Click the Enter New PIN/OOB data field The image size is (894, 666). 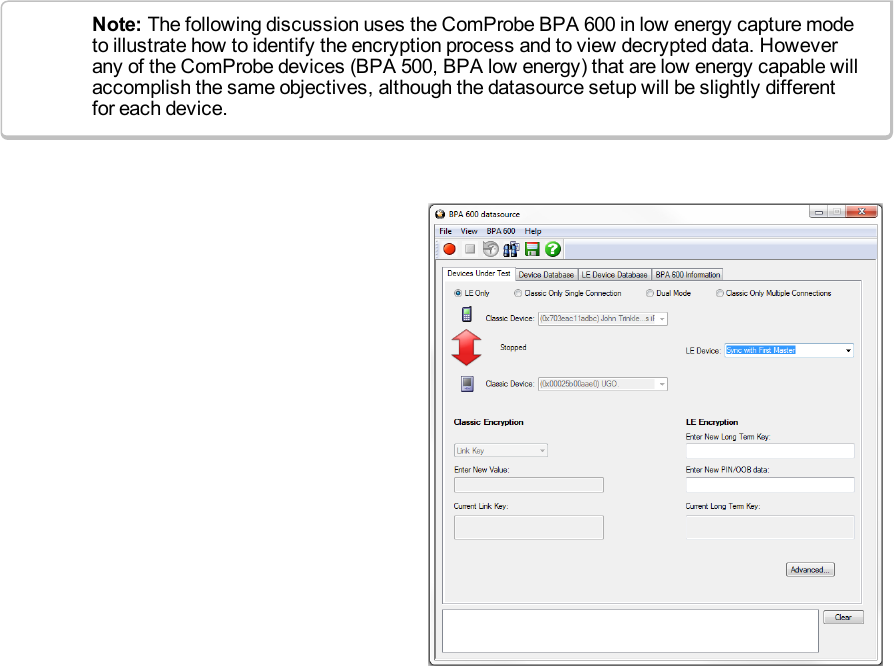pos(769,485)
